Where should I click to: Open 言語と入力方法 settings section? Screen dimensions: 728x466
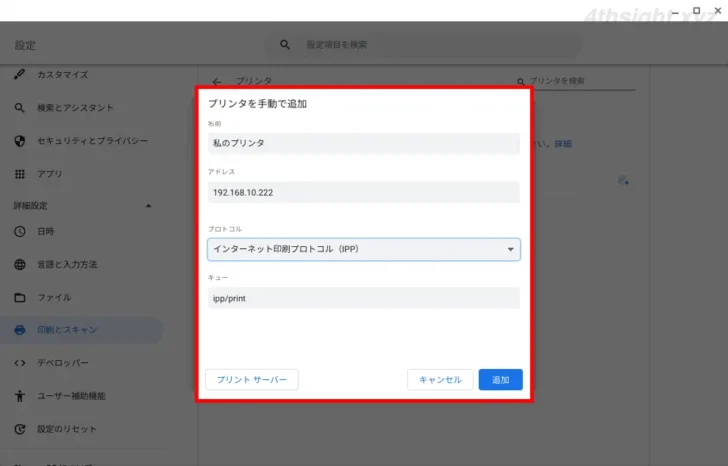[x=67, y=265]
